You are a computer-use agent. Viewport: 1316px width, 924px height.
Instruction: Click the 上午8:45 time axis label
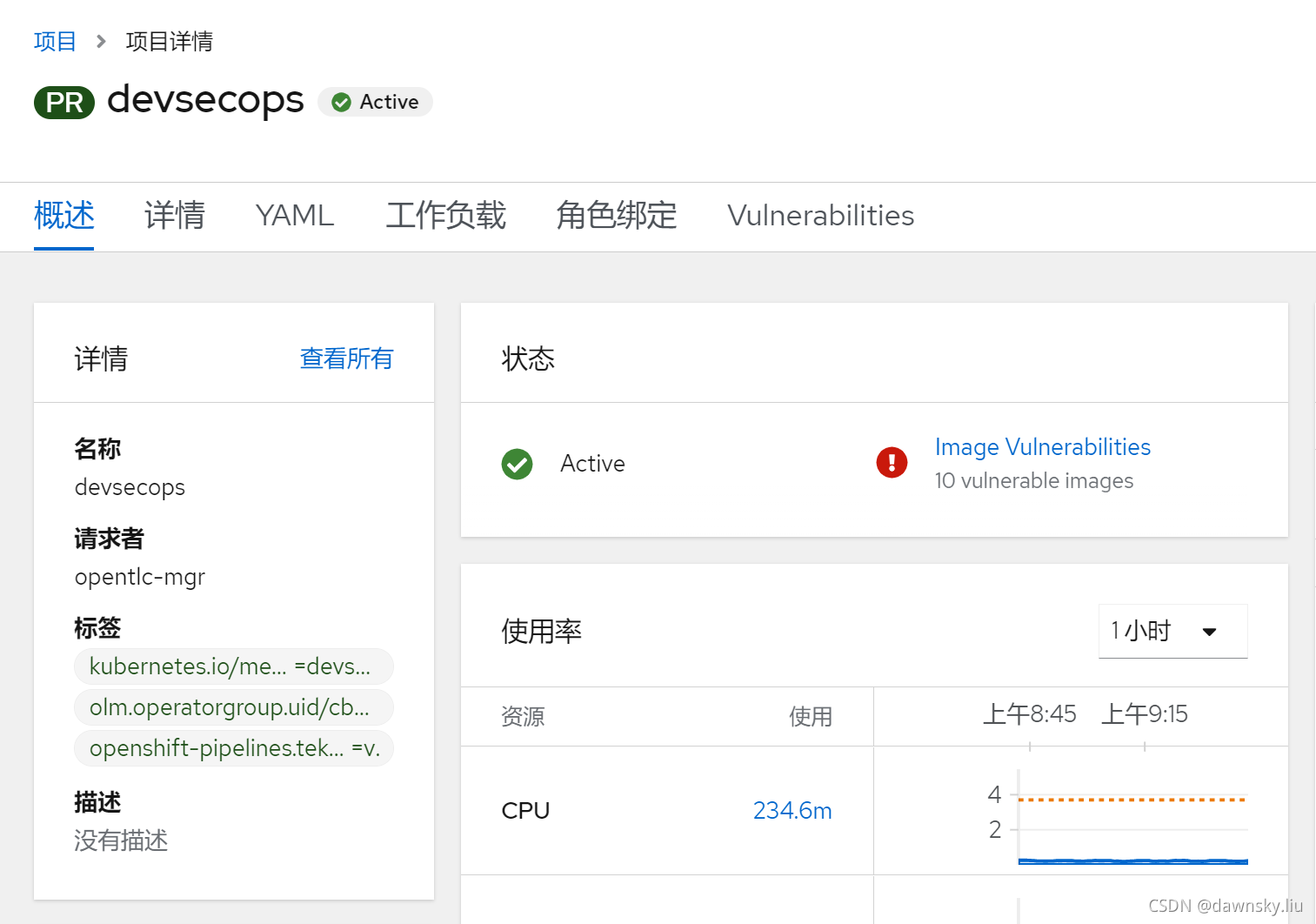(x=1030, y=714)
